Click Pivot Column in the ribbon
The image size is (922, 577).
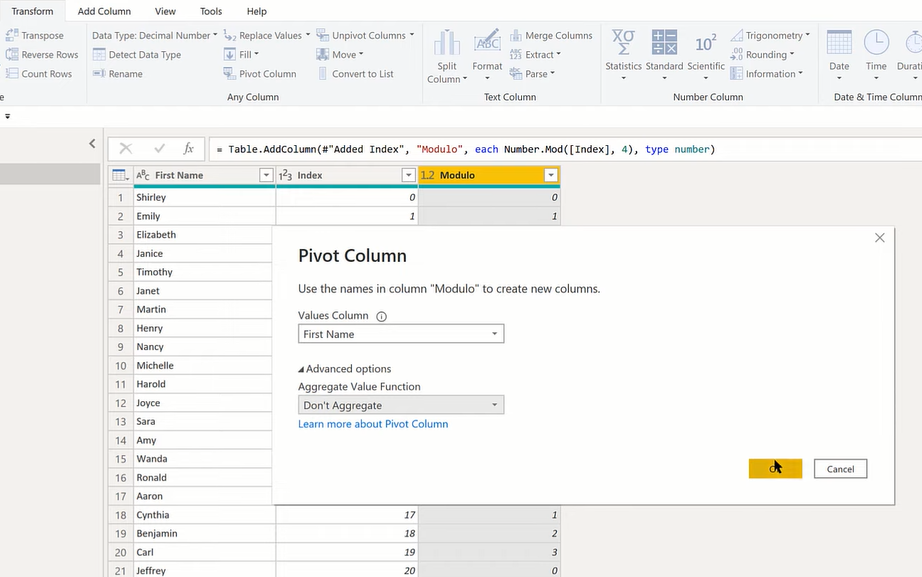pos(260,74)
